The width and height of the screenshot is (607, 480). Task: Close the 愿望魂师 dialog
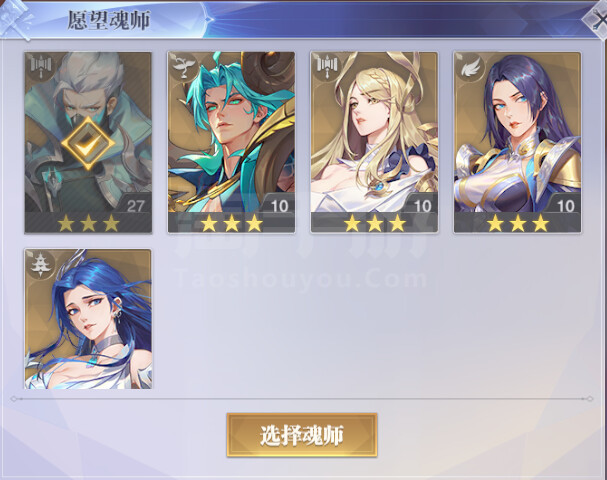pyautogui.click(x=597, y=21)
